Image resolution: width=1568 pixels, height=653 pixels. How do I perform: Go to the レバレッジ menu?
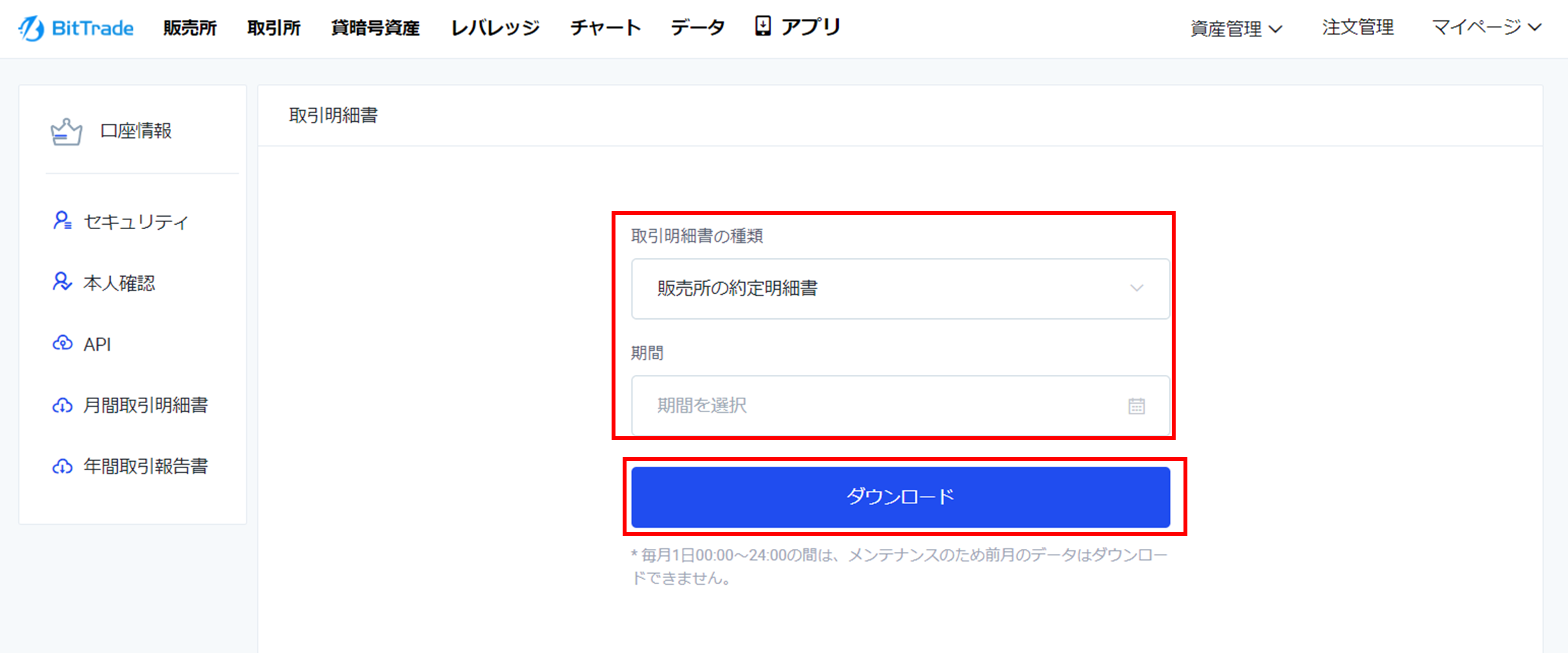tap(495, 28)
